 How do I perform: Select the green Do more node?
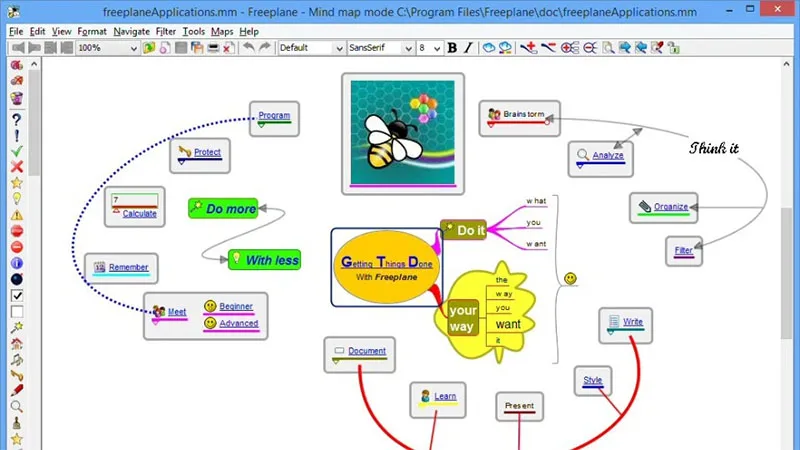coord(223,209)
